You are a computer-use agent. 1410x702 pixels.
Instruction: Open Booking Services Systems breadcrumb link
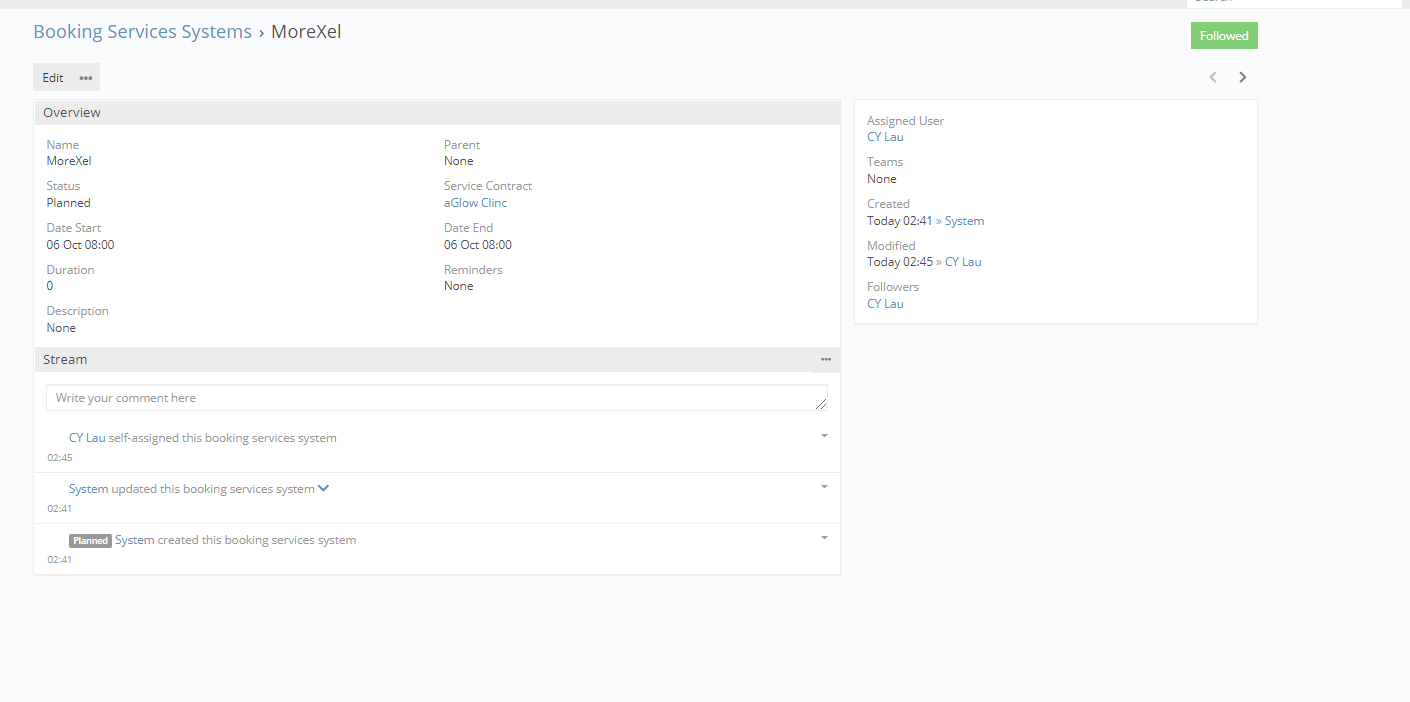142,32
